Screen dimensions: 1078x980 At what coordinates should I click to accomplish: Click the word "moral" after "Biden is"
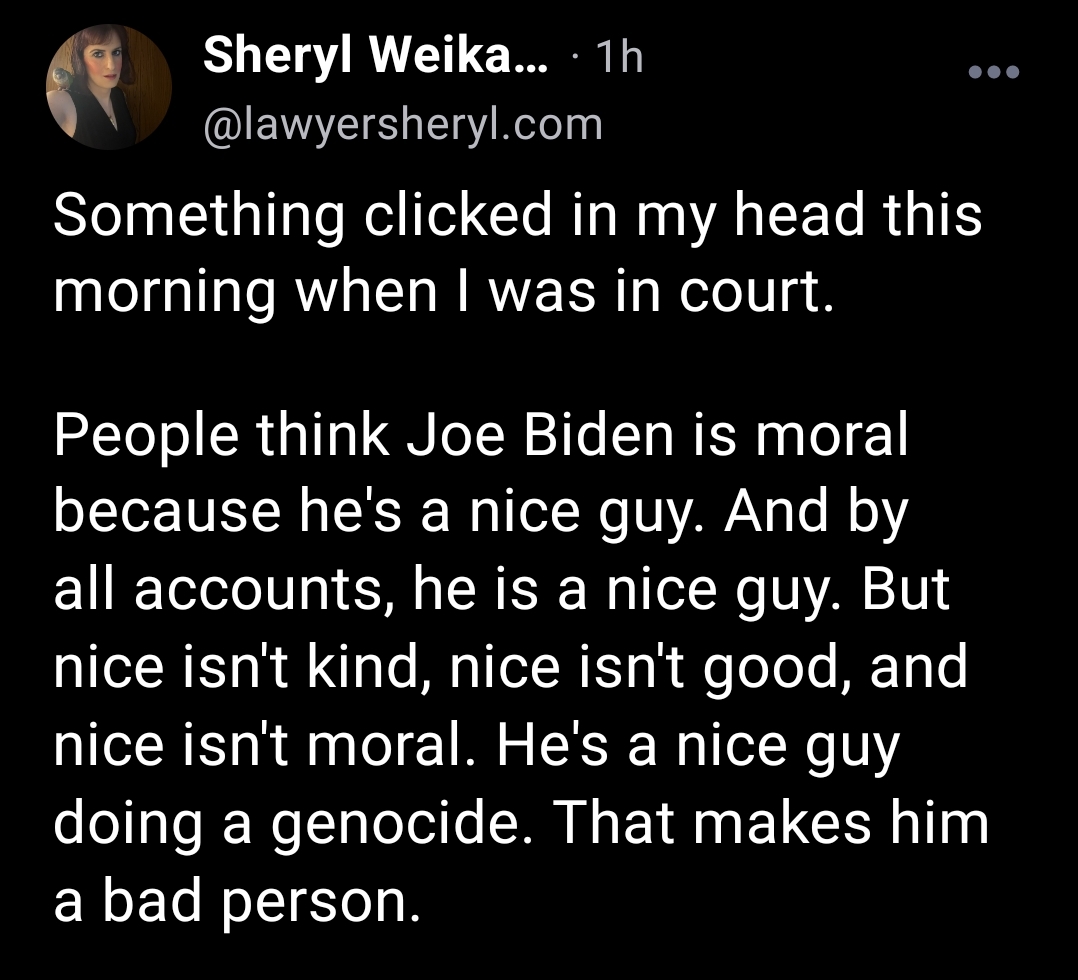point(832,436)
